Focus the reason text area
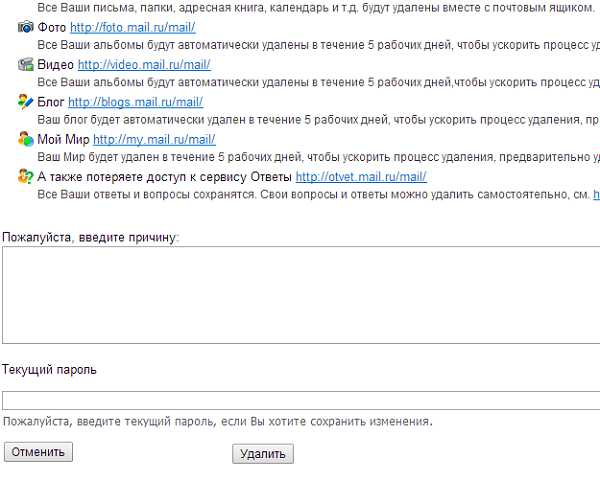The height and width of the screenshot is (481, 600). tap(300, 295)
